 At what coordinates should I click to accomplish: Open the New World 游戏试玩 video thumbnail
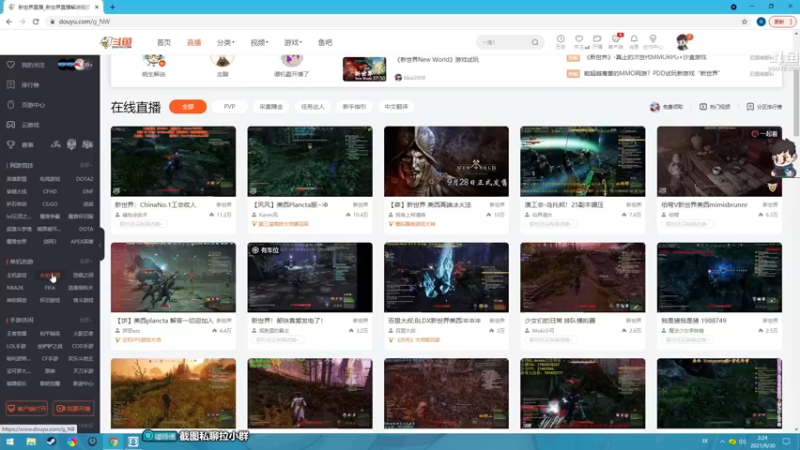click(x=364, y=69)
